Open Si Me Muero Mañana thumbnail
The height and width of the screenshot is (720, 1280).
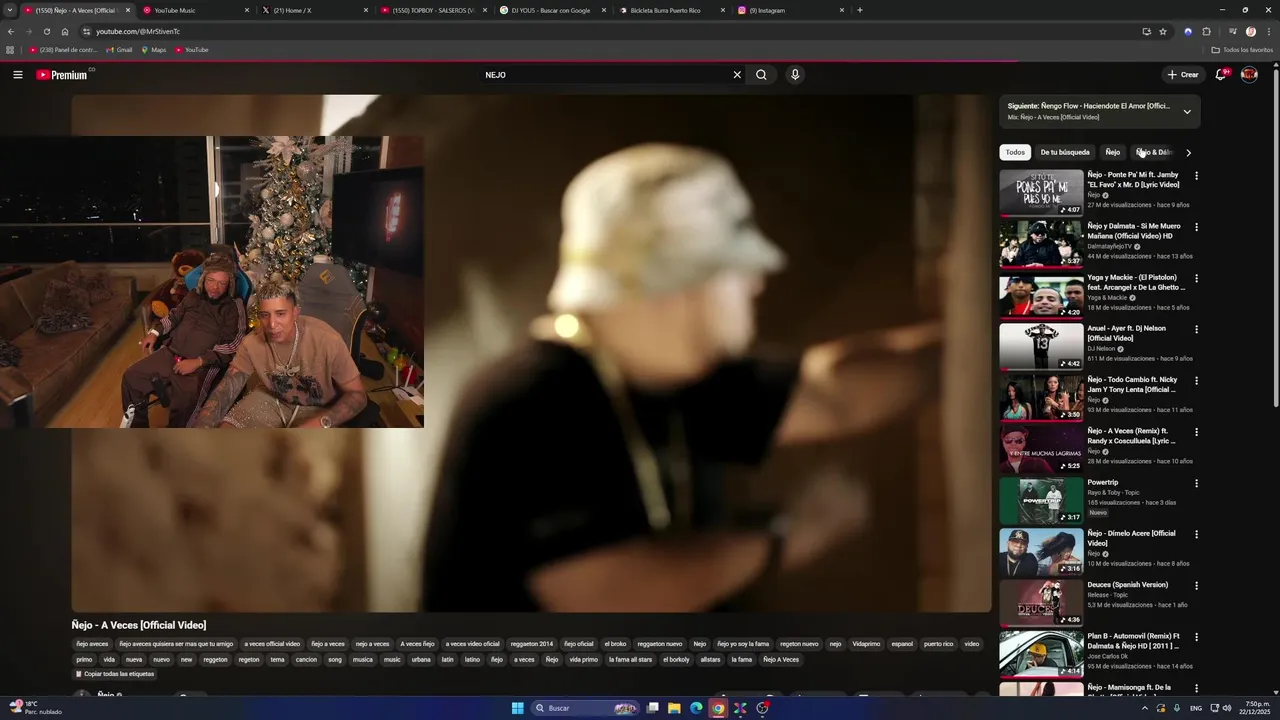[1041, 244]
